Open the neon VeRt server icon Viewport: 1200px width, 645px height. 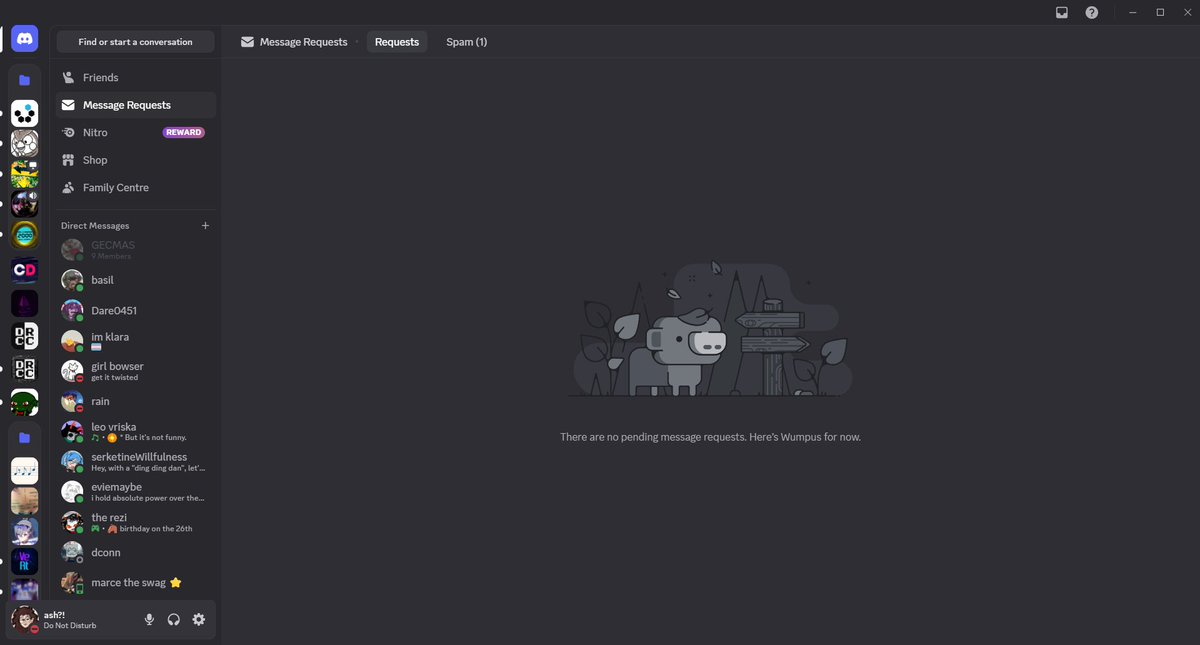[25, 561]
